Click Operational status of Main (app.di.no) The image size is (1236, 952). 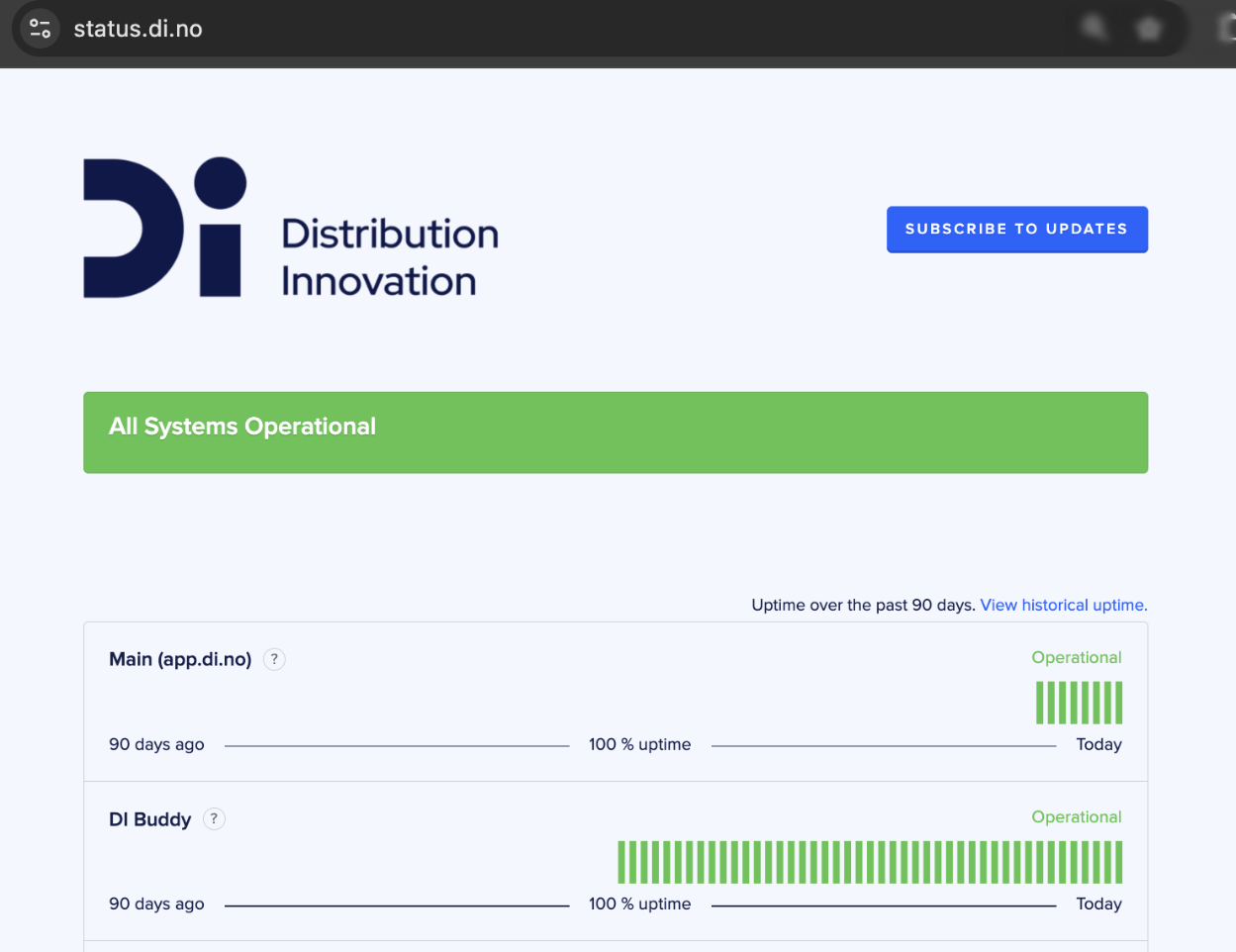tap(1077, 657)
